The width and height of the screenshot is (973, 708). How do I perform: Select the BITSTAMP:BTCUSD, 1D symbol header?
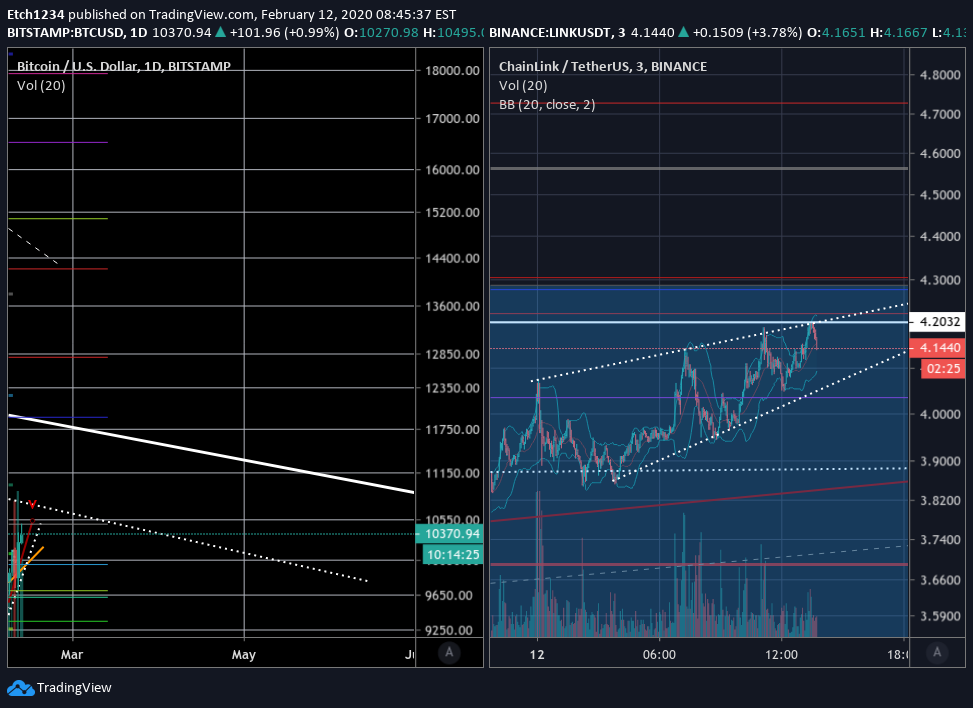[77, 32]
